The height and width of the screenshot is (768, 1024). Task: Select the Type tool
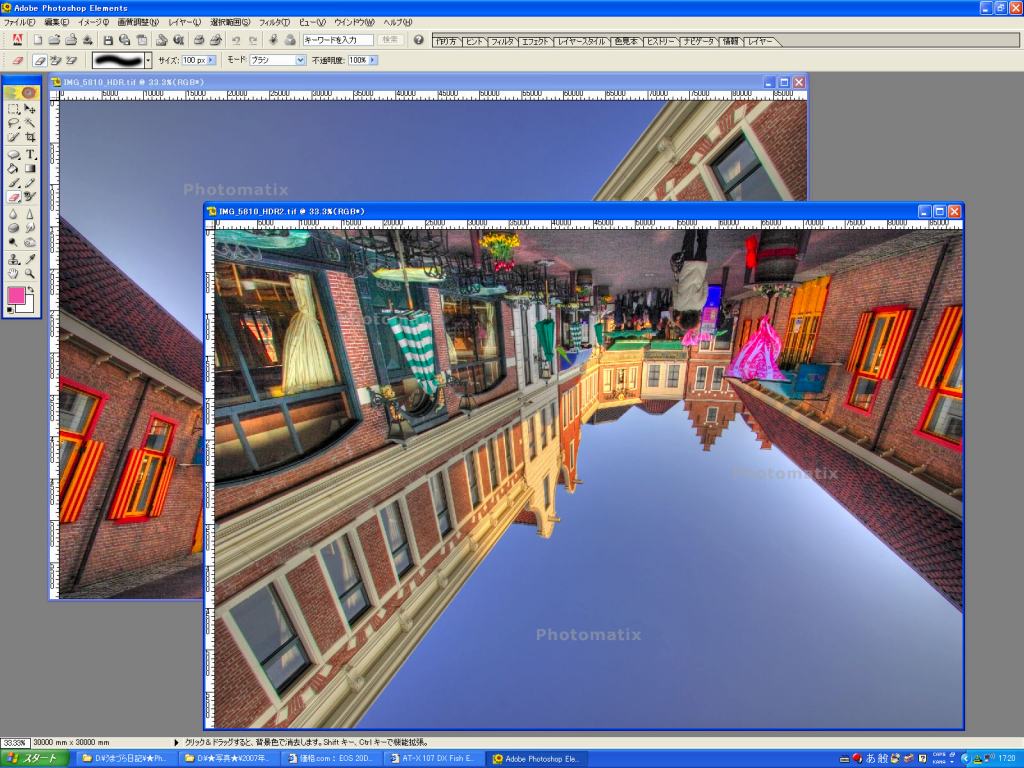(30, 155)
